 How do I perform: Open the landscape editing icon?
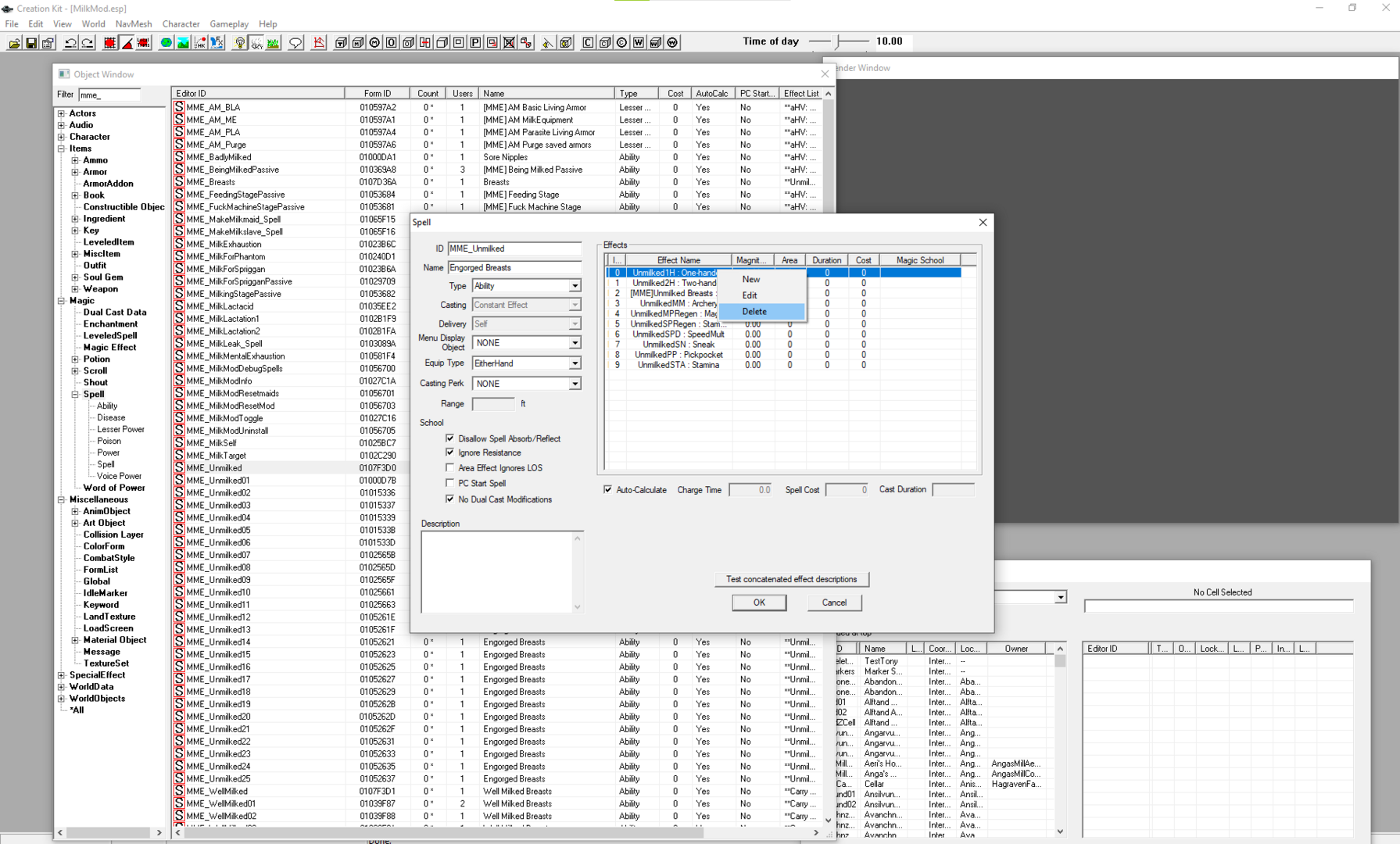pyautogui.click(x=183, y=43)
